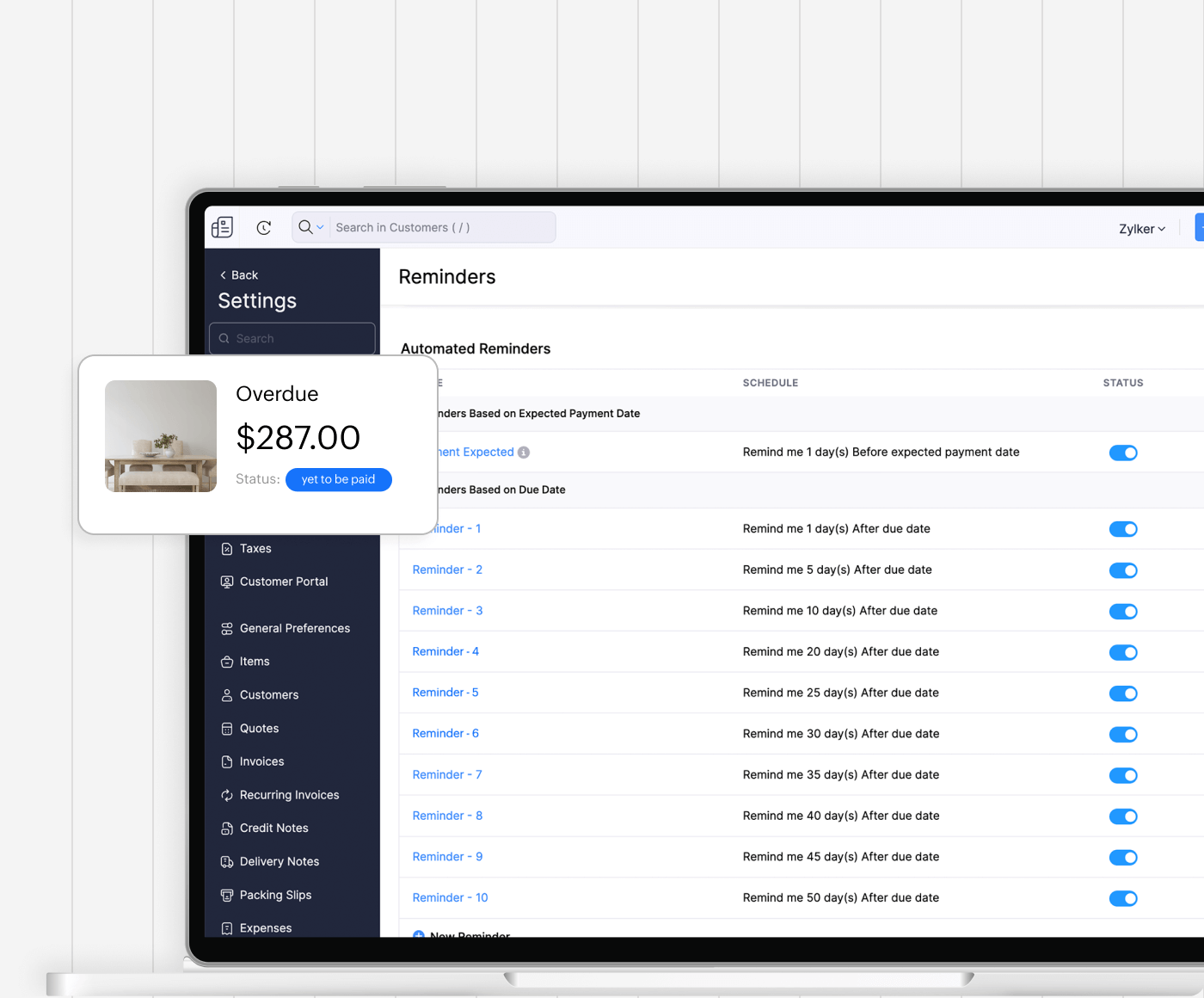Open the Zylker organization dropdown

(x=1141, y=229)
